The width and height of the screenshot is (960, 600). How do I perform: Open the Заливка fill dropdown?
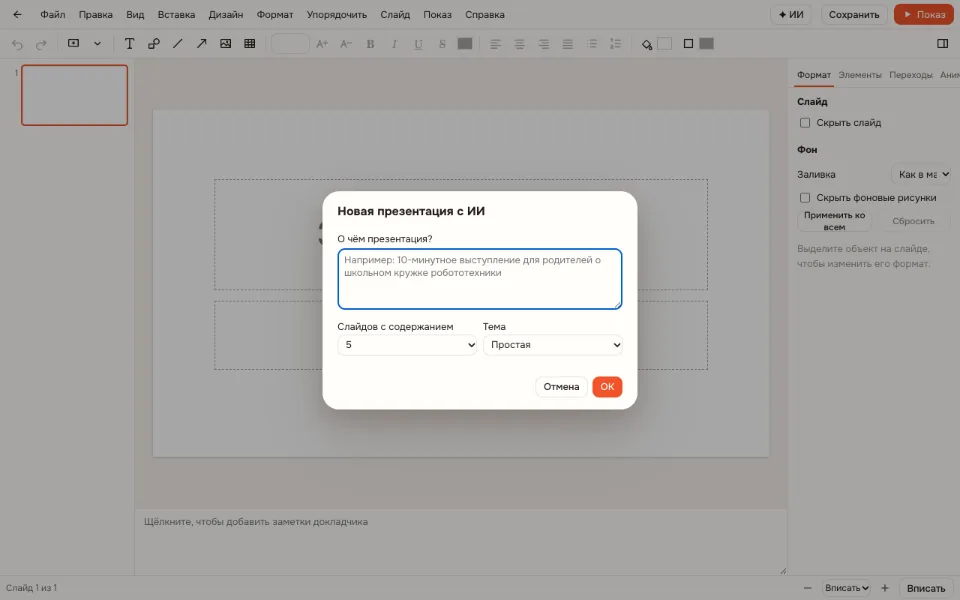[x=921, y=174]
